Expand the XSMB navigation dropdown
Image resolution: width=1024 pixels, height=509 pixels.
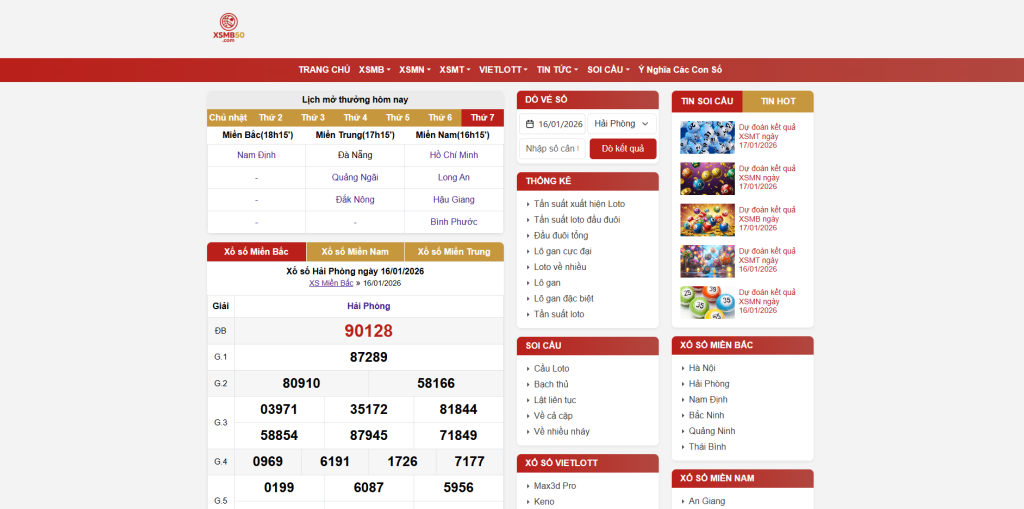[374, 70]
